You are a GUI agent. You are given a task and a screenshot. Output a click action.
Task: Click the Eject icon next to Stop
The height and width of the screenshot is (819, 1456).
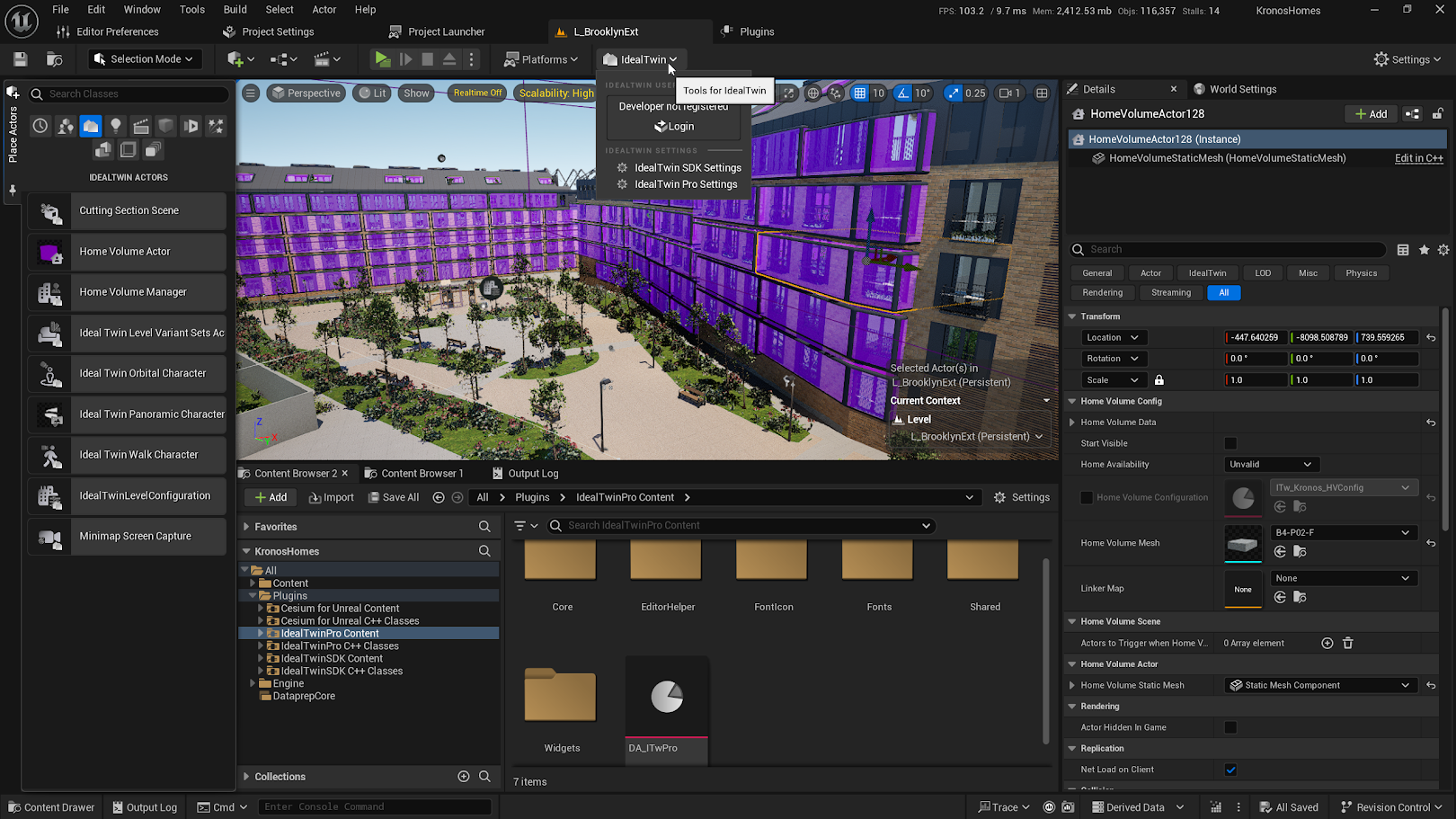pyautogui.click(x=449, y=59)
